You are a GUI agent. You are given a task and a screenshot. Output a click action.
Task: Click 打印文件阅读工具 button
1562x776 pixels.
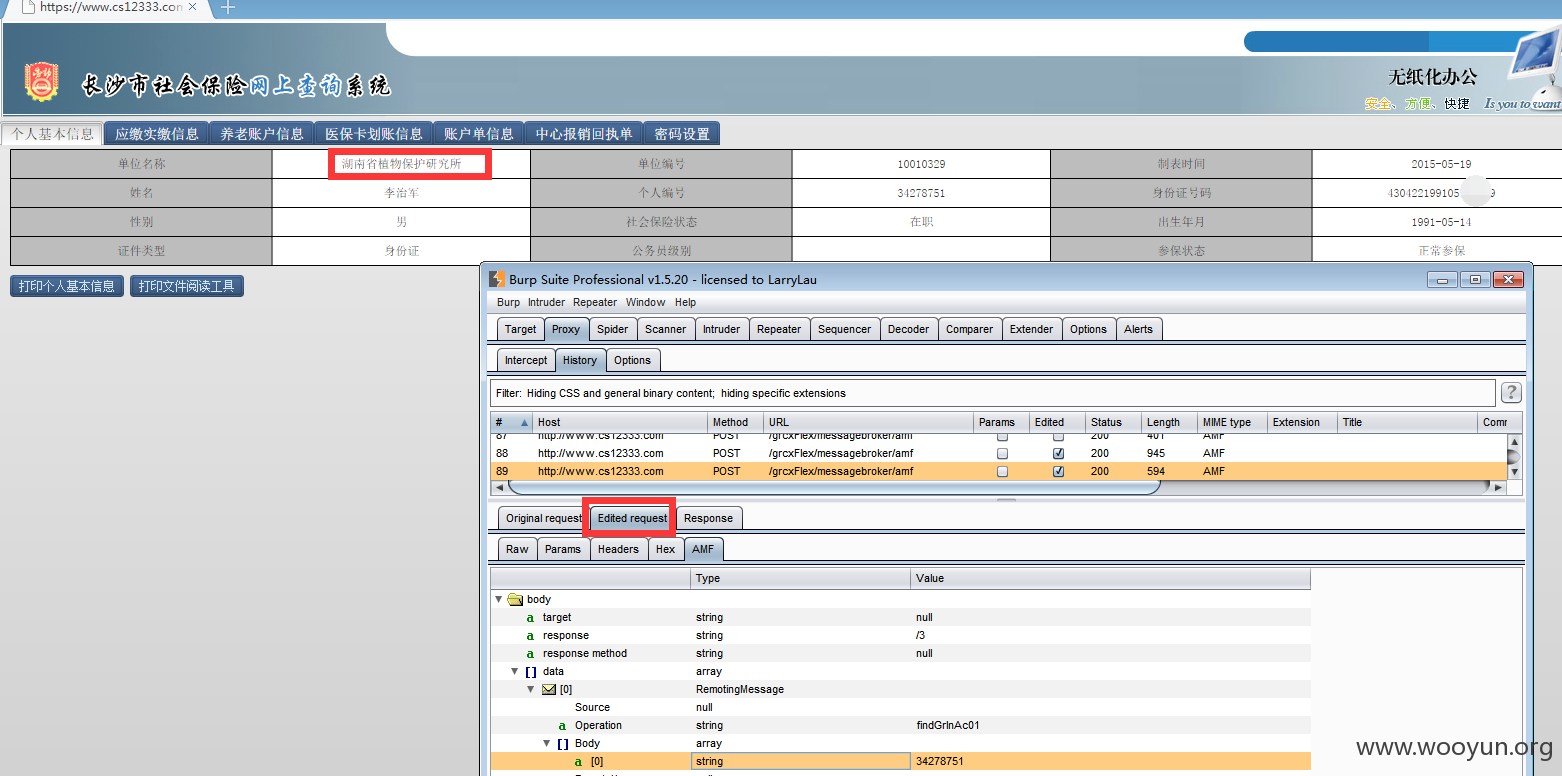pos(187,286)
